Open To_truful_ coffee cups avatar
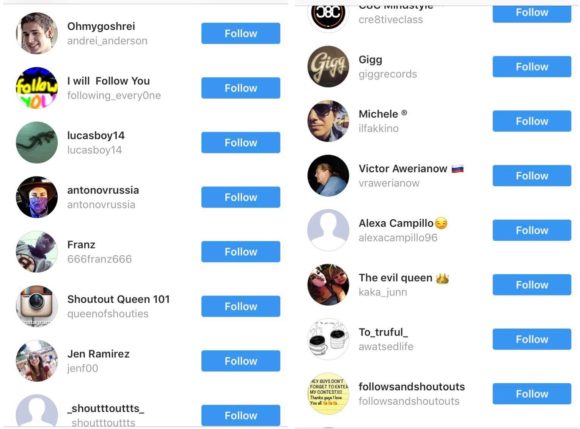Image resolution: width=580 pixels, height=429 pixels. [328, 340]
